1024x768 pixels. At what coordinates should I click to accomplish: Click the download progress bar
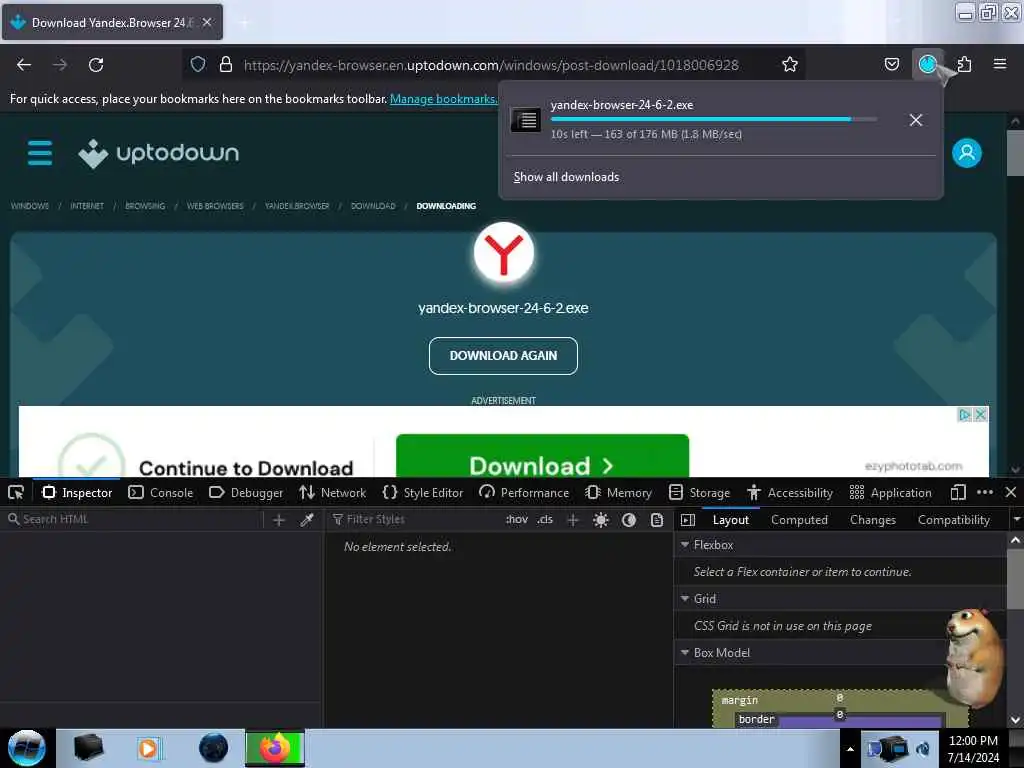(714, 120)
